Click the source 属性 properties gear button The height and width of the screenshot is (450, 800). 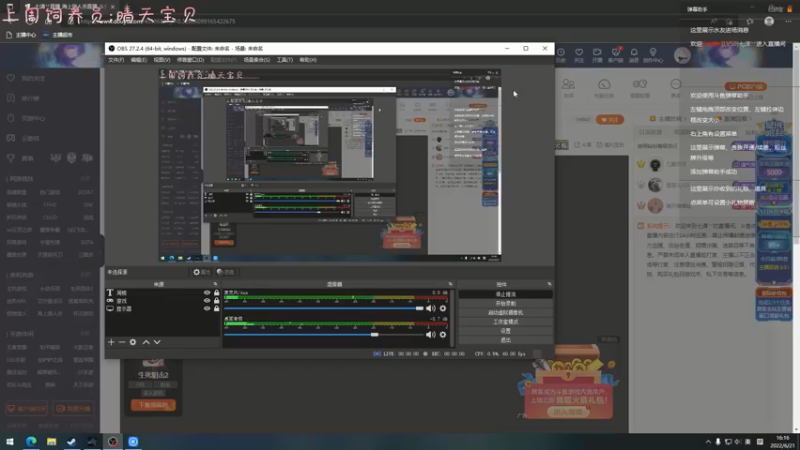(202, 272)
